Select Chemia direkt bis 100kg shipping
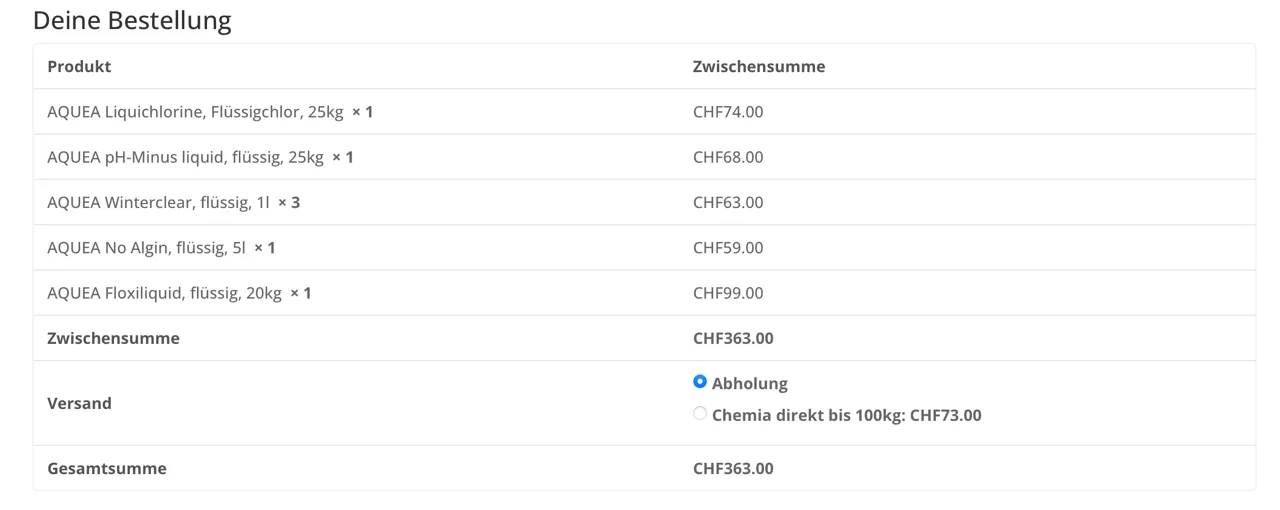 click(700, 414)
